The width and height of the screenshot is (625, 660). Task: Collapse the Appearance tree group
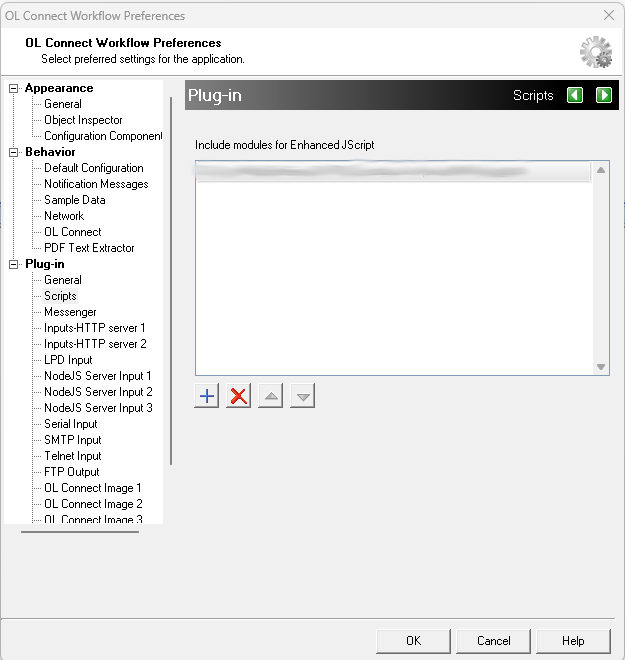(13, 88)
